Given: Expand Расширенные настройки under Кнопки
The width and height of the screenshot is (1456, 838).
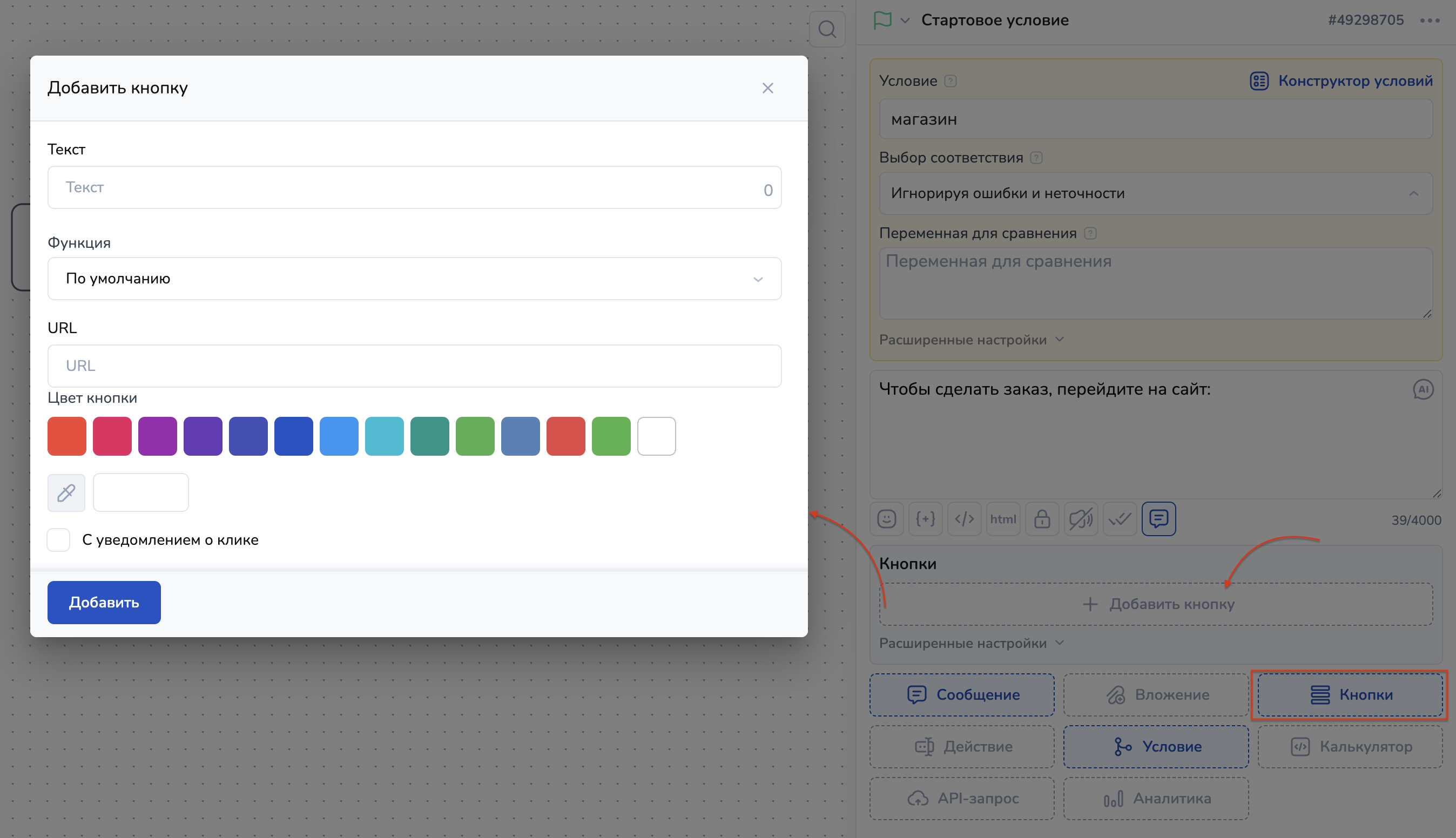Looking at the screenshot, I should [972, 644].
